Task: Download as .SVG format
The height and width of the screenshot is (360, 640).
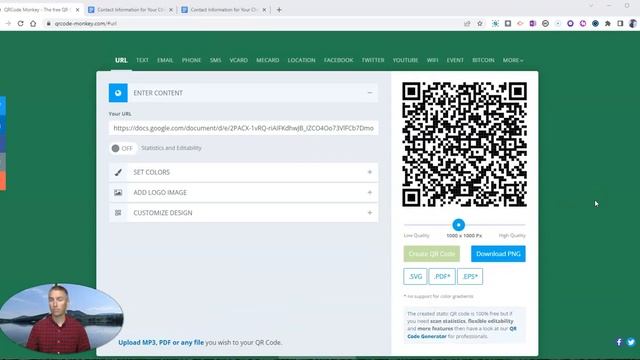Action: (415, 276)
